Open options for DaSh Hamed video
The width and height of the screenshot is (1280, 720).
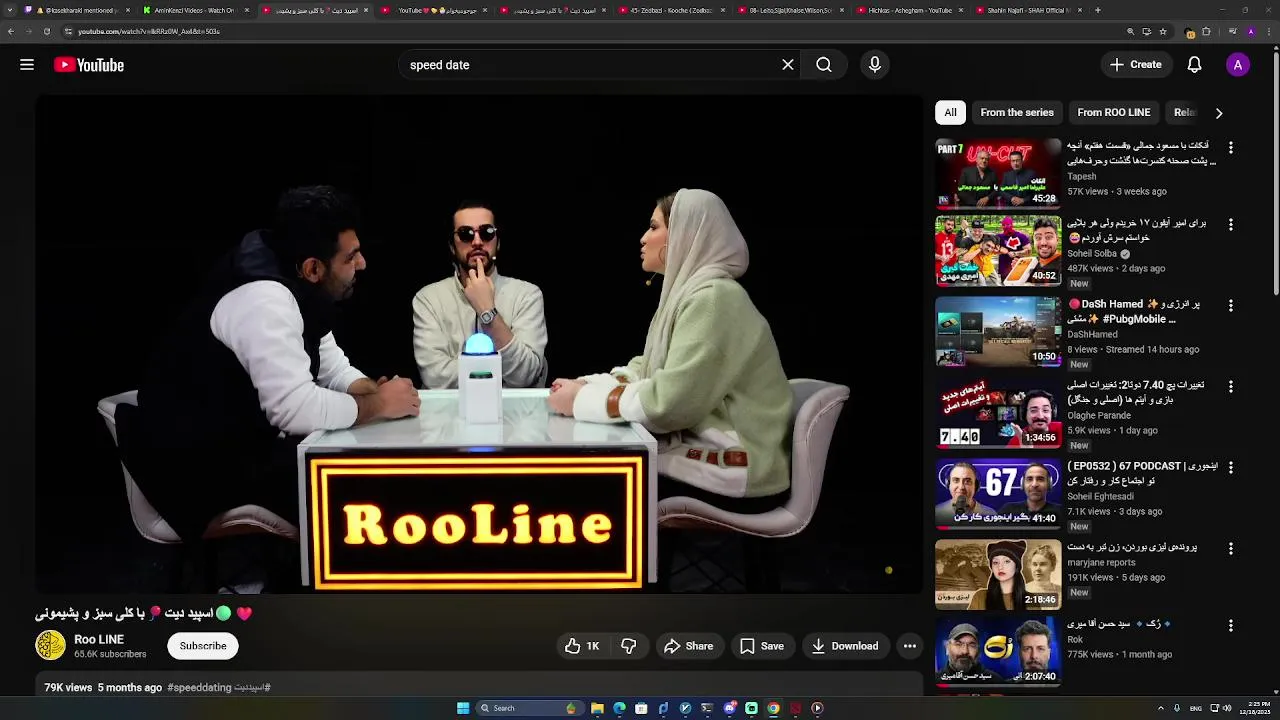[x=1231, y=306]
